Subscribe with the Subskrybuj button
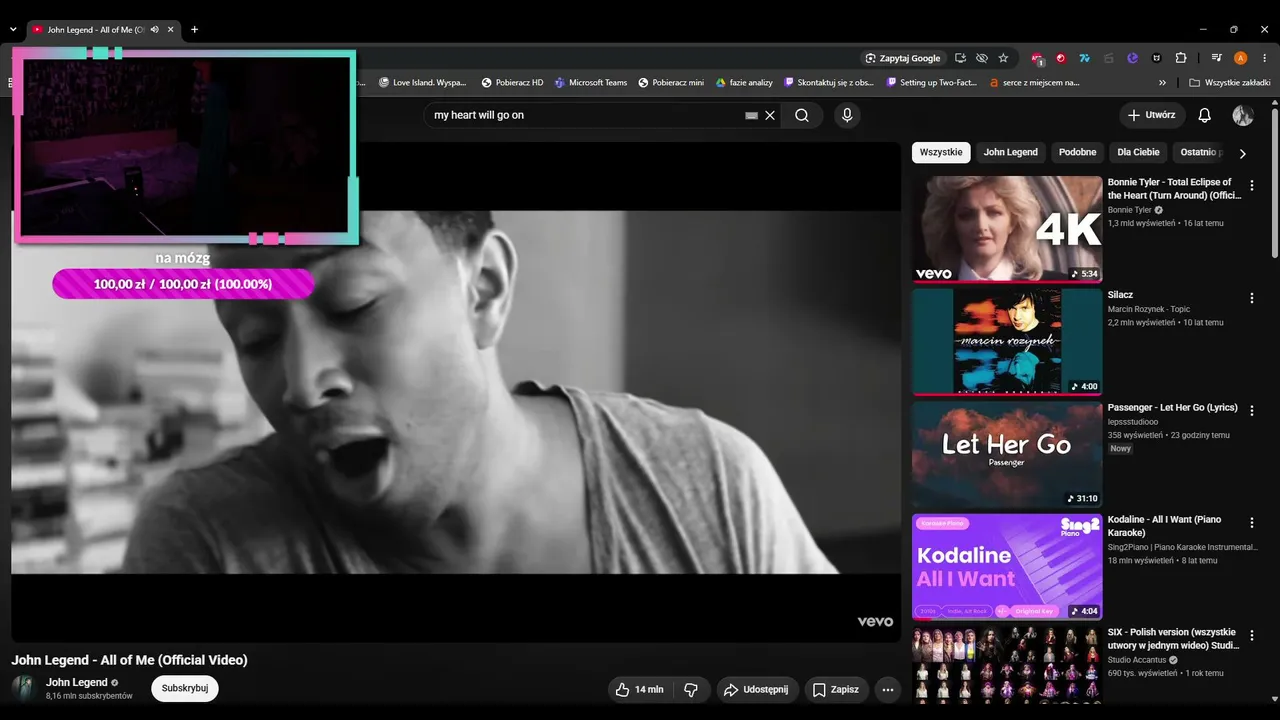The height and width of the screenshot is (720, 1280). (x=185, y=688)
